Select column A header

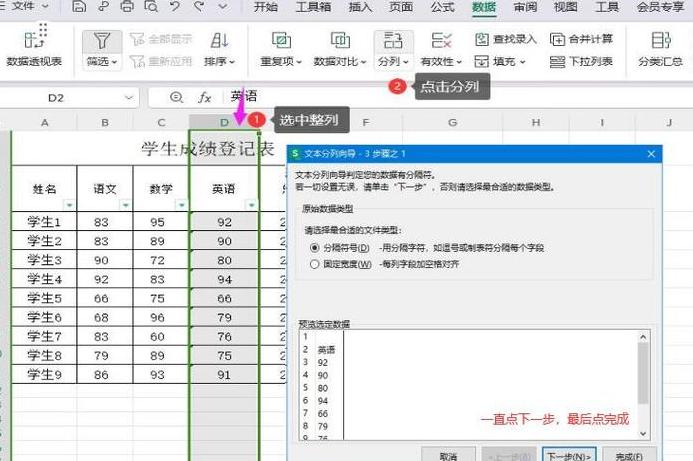pos(44,122)
